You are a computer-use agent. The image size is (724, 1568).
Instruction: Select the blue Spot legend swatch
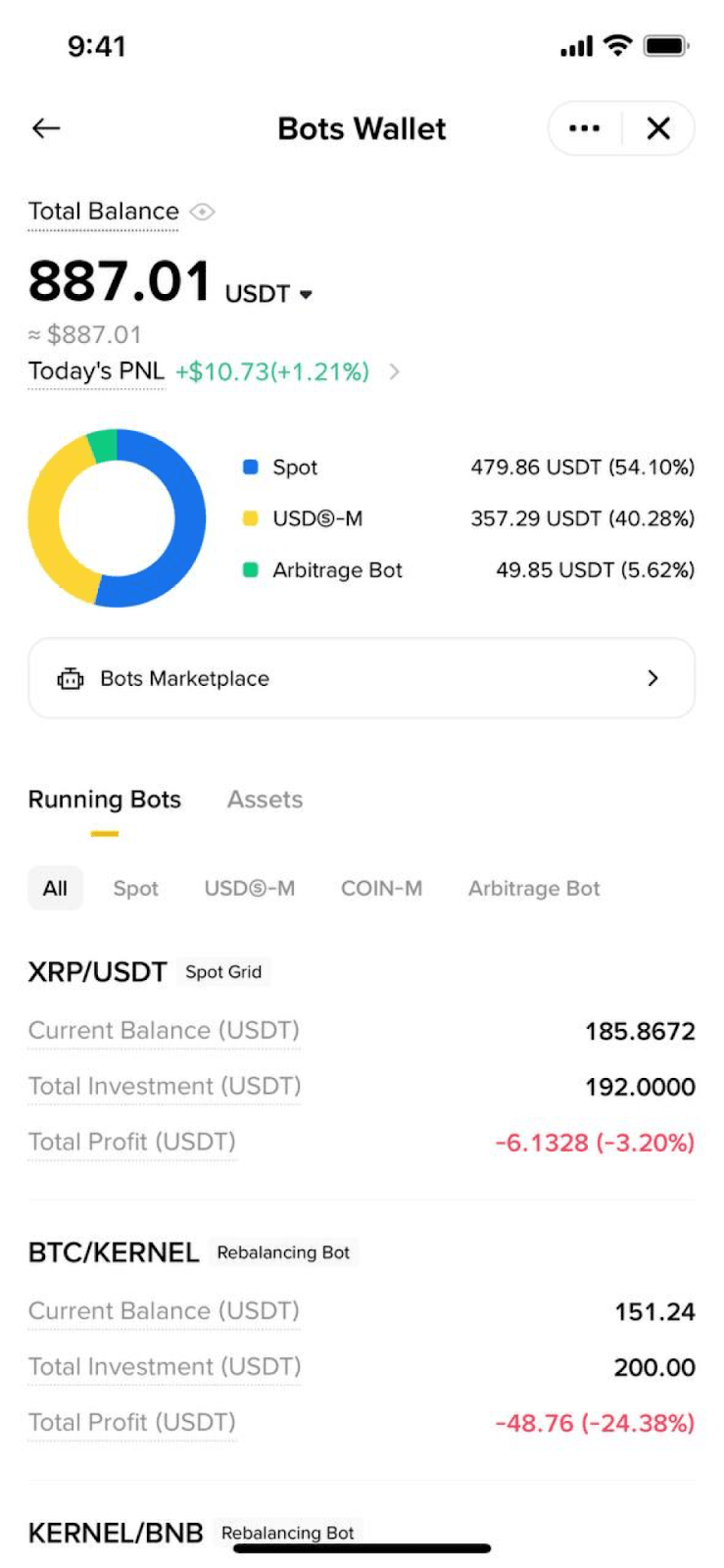tap(251, 467)
